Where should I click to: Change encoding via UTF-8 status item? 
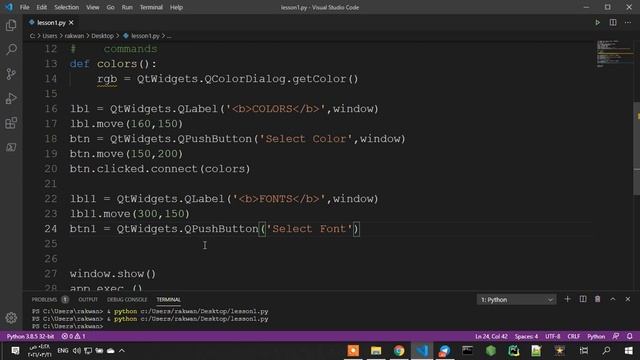(553, 336)
